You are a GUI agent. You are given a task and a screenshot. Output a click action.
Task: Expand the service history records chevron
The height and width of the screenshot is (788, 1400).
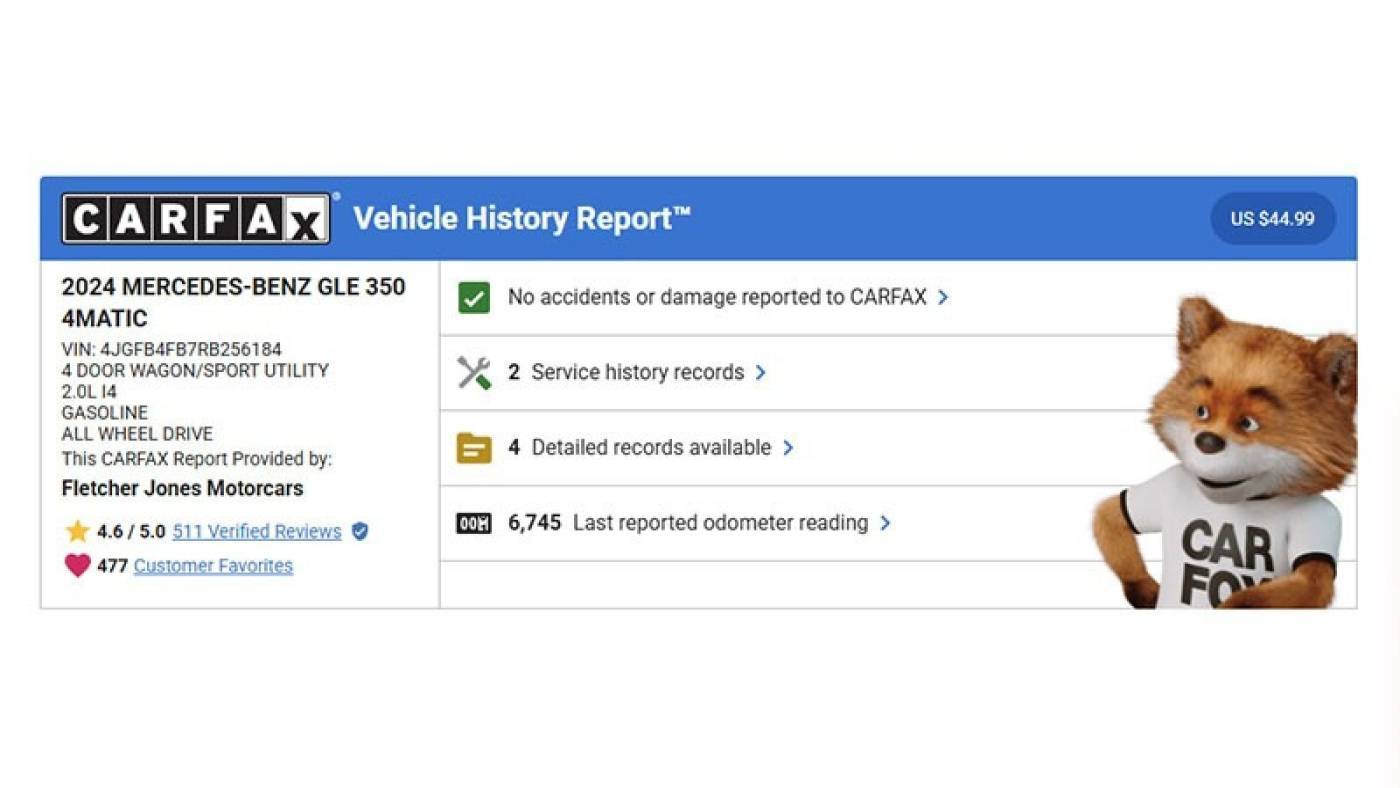(x=761, y=372)
